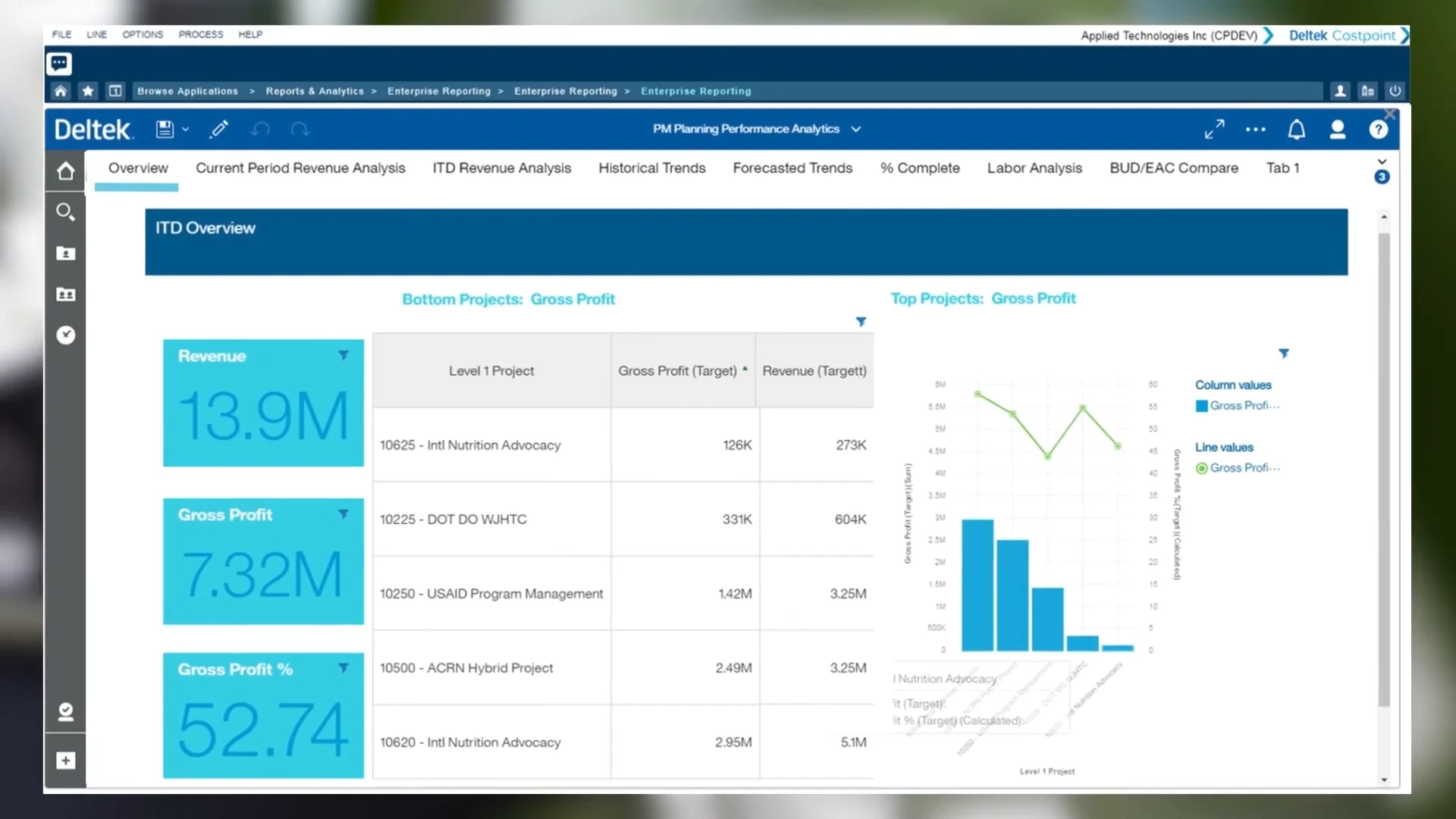This screenshot has width=1456, height=819.
Task: Select the Home icon in the sidebar
Action: [x=65, y=171]
